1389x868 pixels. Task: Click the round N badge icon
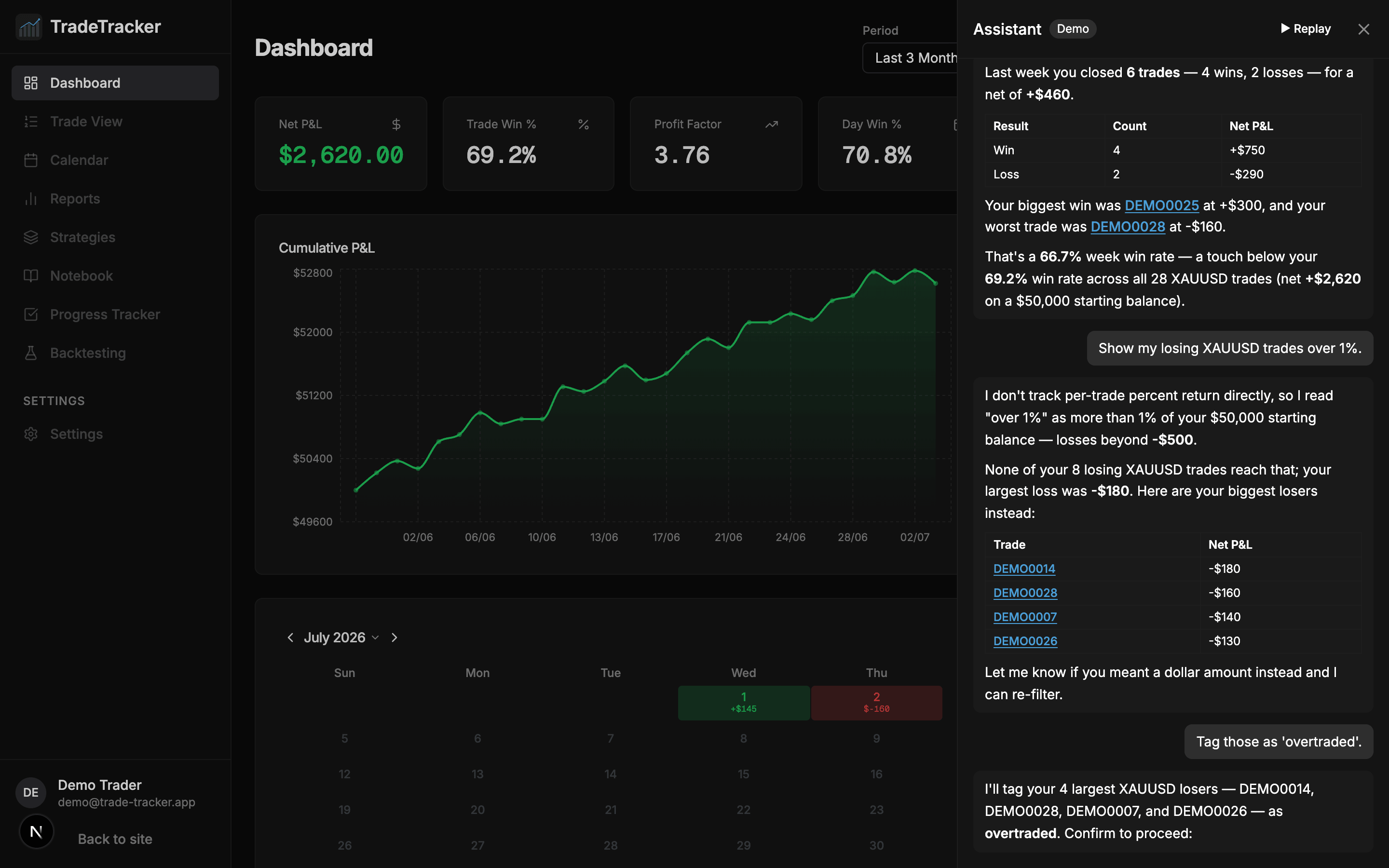click(36, 832)
